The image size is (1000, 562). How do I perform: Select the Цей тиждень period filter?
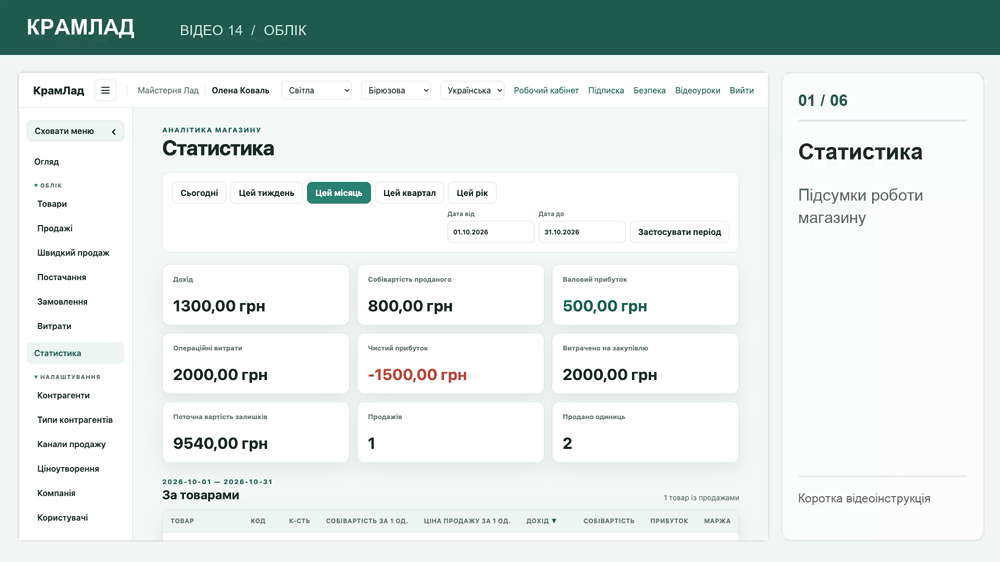[x=267, y=193]
